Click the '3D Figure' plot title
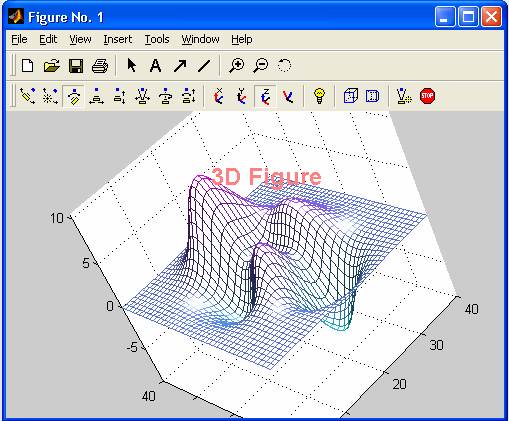This screenshot has width=509, height=421. tap(266, 177)
